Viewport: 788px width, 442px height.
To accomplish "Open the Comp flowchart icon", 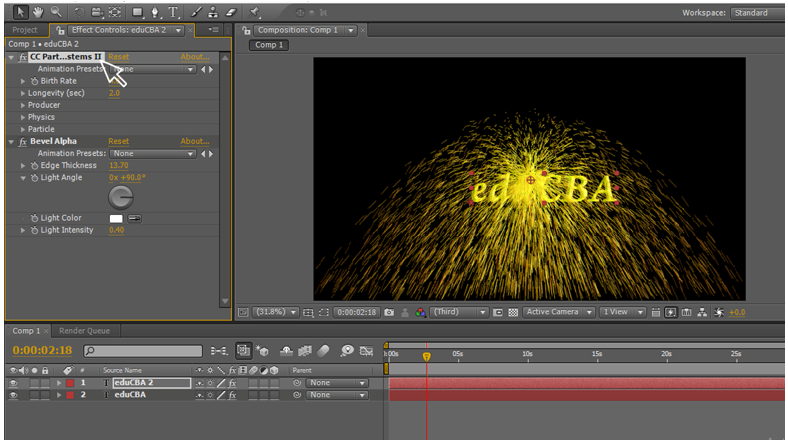I will click(x=702, y=312).
